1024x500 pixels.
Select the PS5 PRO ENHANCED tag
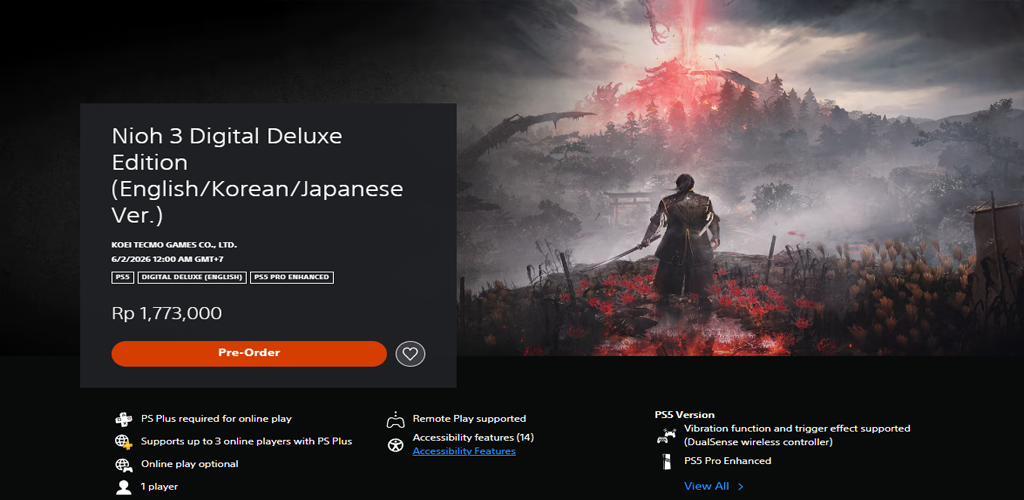tap(292, 277)
